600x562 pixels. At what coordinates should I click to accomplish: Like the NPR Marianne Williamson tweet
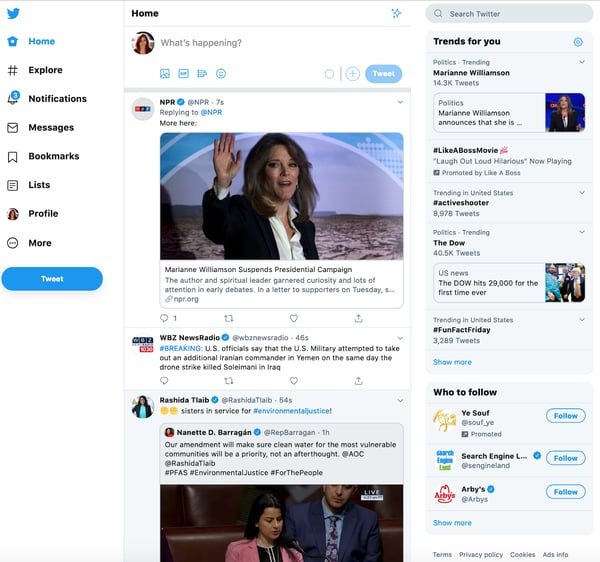(x=294, y=318)
